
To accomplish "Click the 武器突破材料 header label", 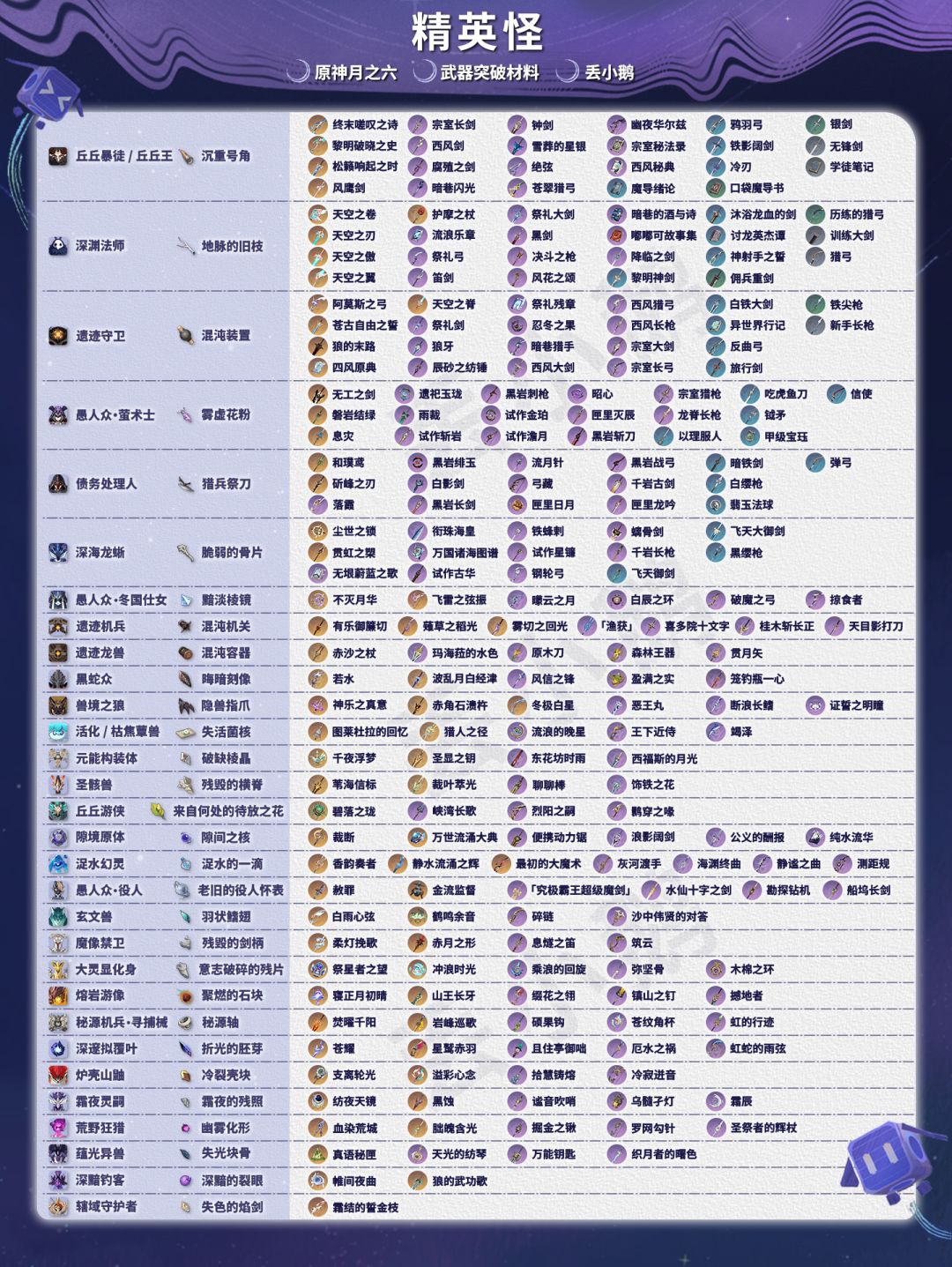I will [x=489, y=73].
